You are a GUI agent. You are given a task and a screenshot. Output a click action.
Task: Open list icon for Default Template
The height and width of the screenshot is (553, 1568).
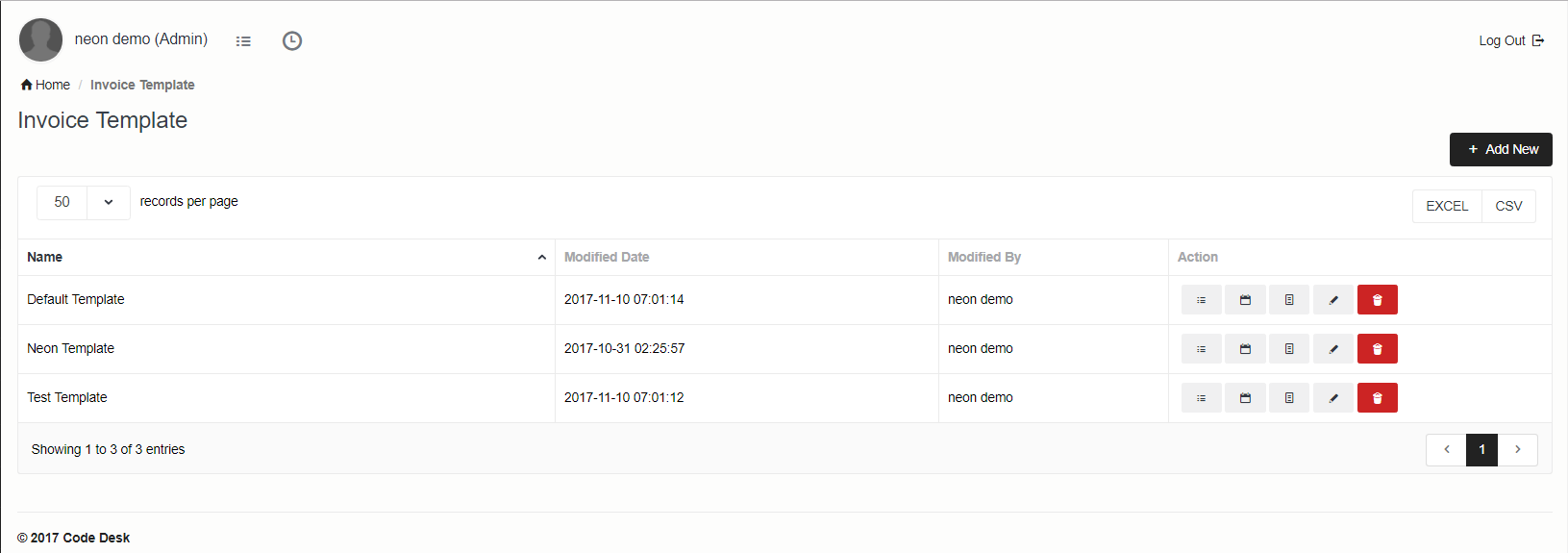(1201, 300)
